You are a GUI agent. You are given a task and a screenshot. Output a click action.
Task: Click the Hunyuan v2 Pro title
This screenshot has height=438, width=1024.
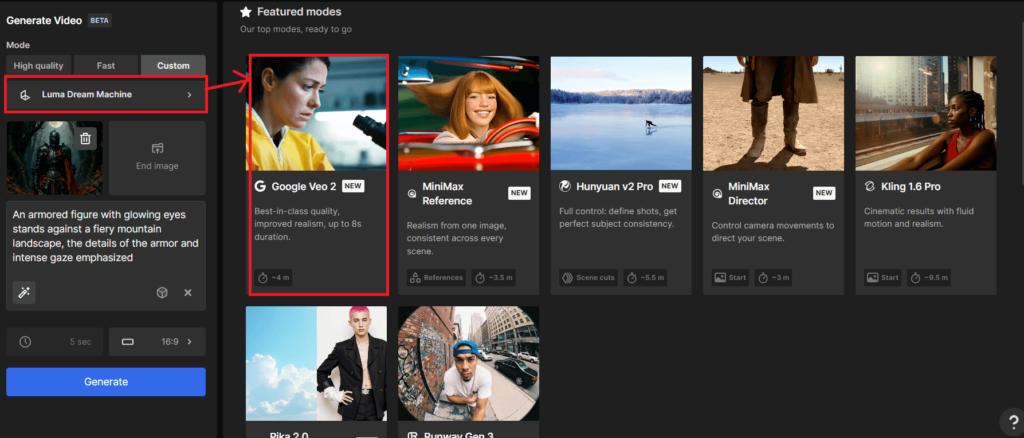coord(615,187)
